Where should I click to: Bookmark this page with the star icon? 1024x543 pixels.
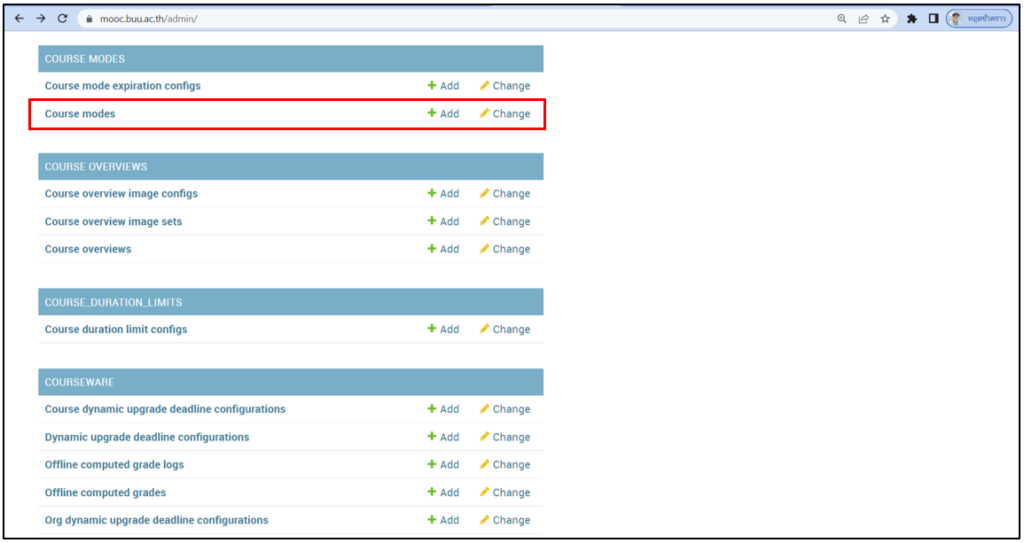[x=885, y=18]
